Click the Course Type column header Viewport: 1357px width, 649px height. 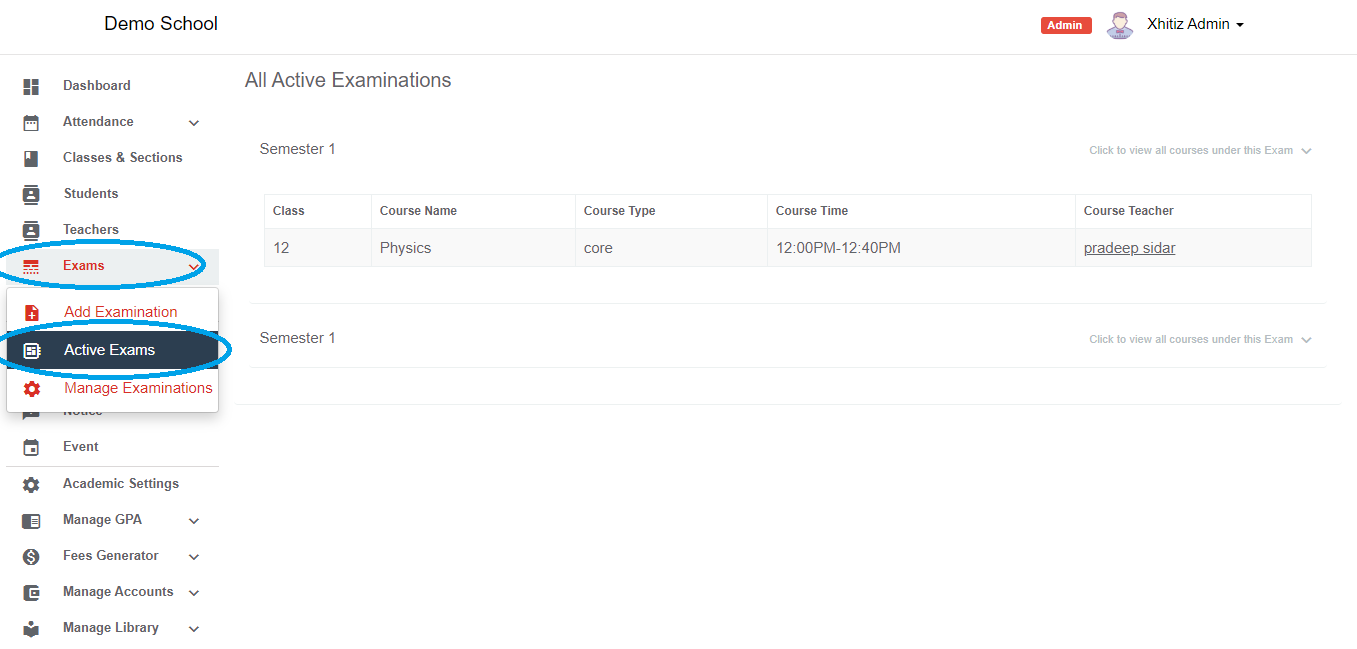pyautogui.click(x=672, y=211)
